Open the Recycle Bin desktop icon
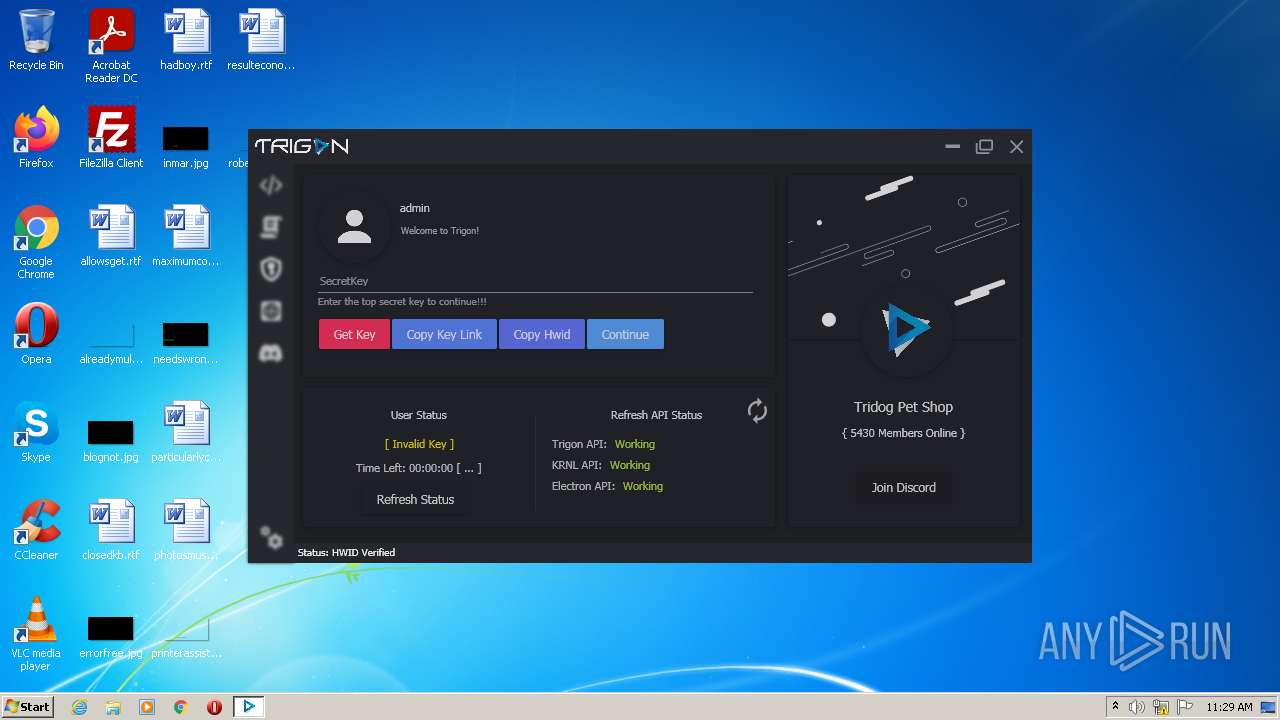Viewport: 1280px width, 720px height. point(36,40)
